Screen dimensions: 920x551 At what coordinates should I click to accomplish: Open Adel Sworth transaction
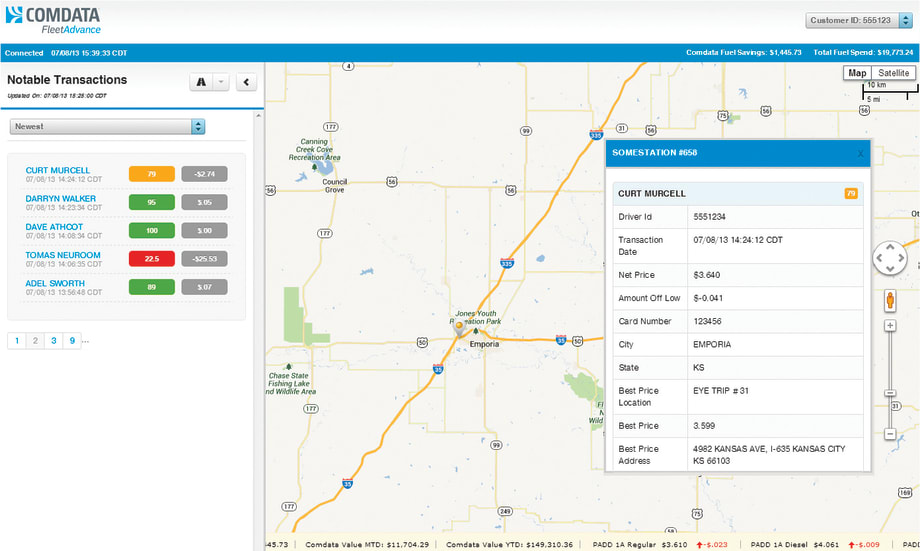[55, 283]
